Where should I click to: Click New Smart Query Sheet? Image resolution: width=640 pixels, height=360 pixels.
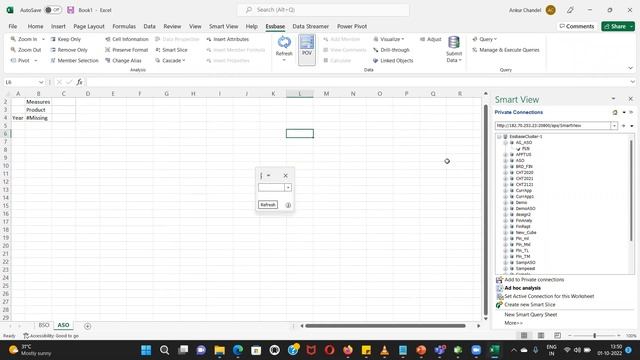531,315
